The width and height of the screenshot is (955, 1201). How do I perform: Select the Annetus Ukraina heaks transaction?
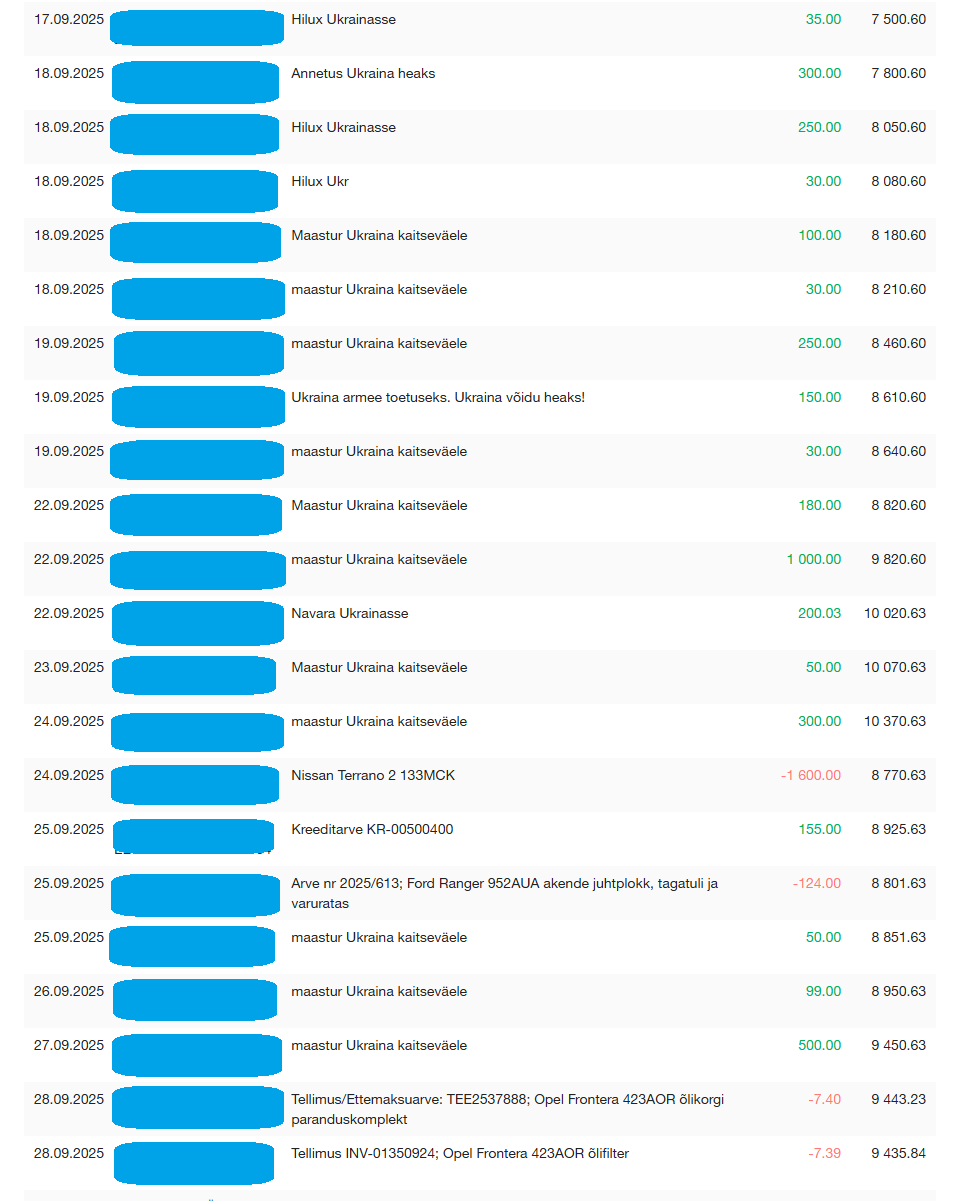363,73
